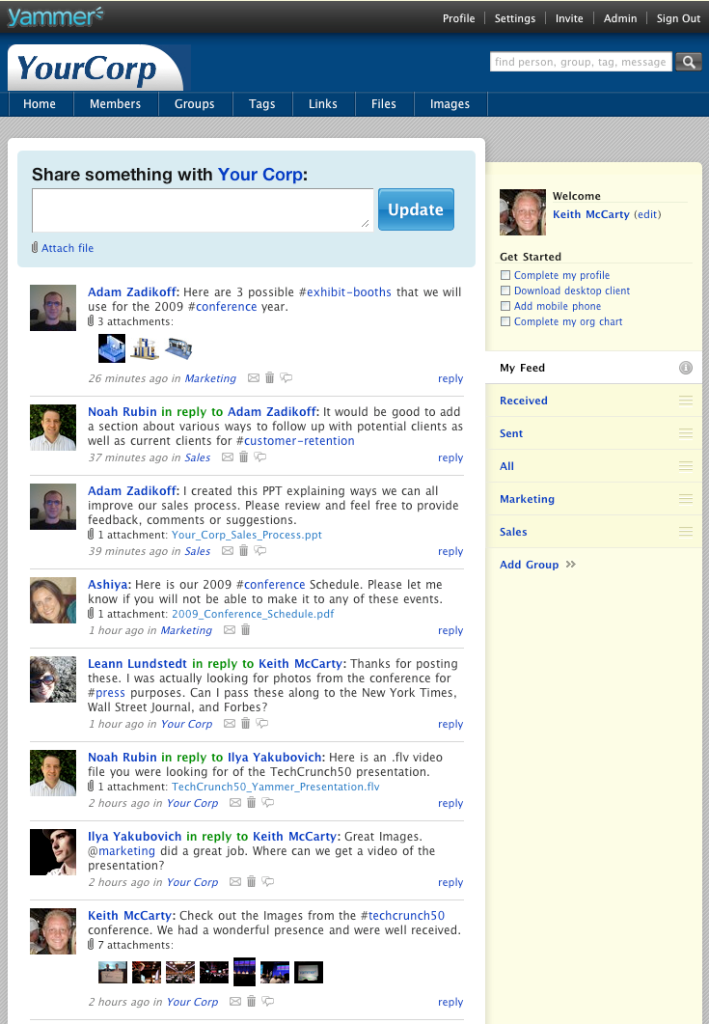Click envelope icon on Keith's techcrunch50 post
This screenshot has width=709, height=1024.
tap(235, 1001)
